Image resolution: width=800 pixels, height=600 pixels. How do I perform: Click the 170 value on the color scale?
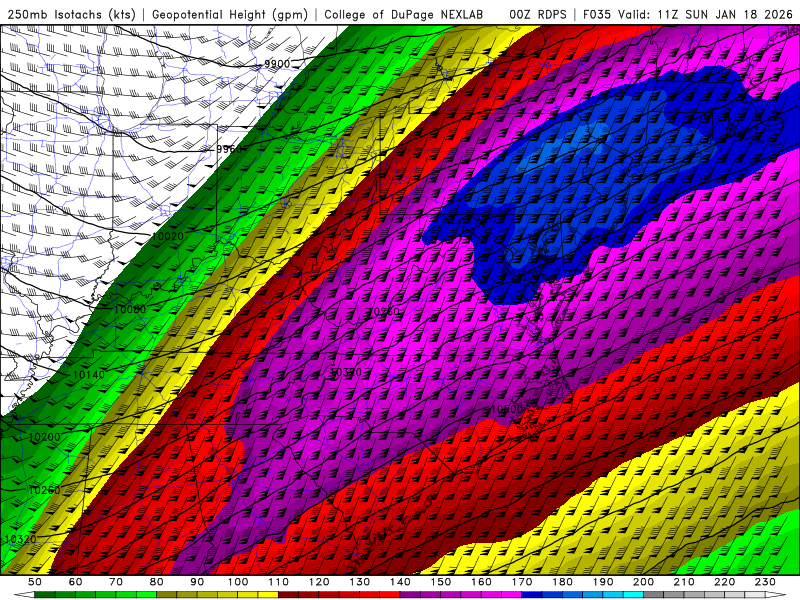[x=522, y=582]
